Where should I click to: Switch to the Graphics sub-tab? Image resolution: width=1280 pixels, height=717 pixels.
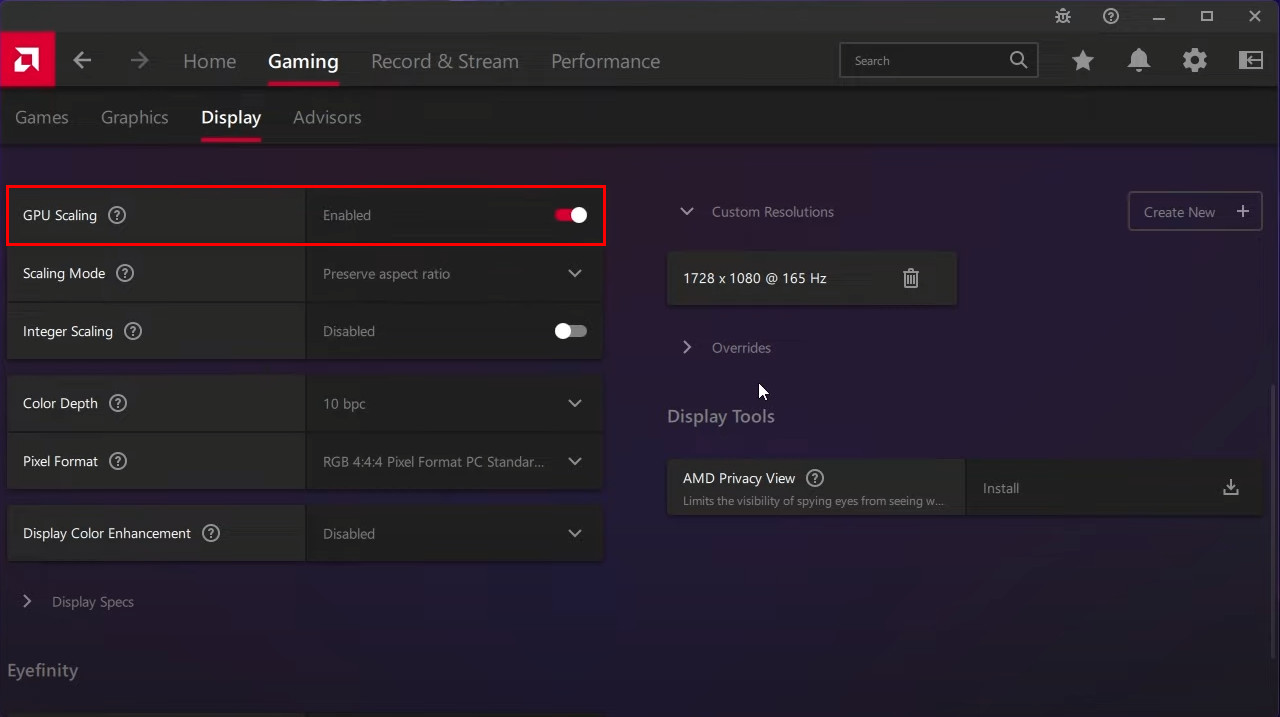134,117
